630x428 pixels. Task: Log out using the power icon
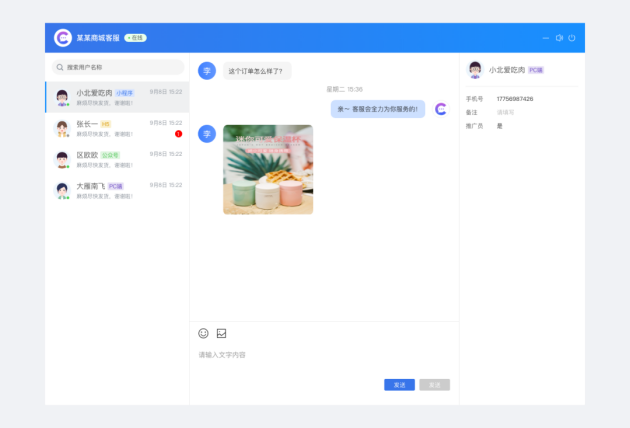[x=572, y=38]
